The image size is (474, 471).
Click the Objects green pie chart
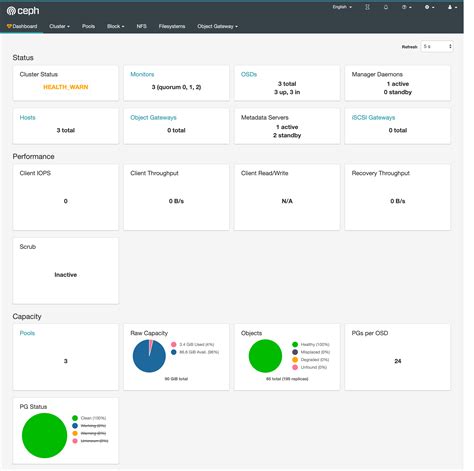point(265,356)
